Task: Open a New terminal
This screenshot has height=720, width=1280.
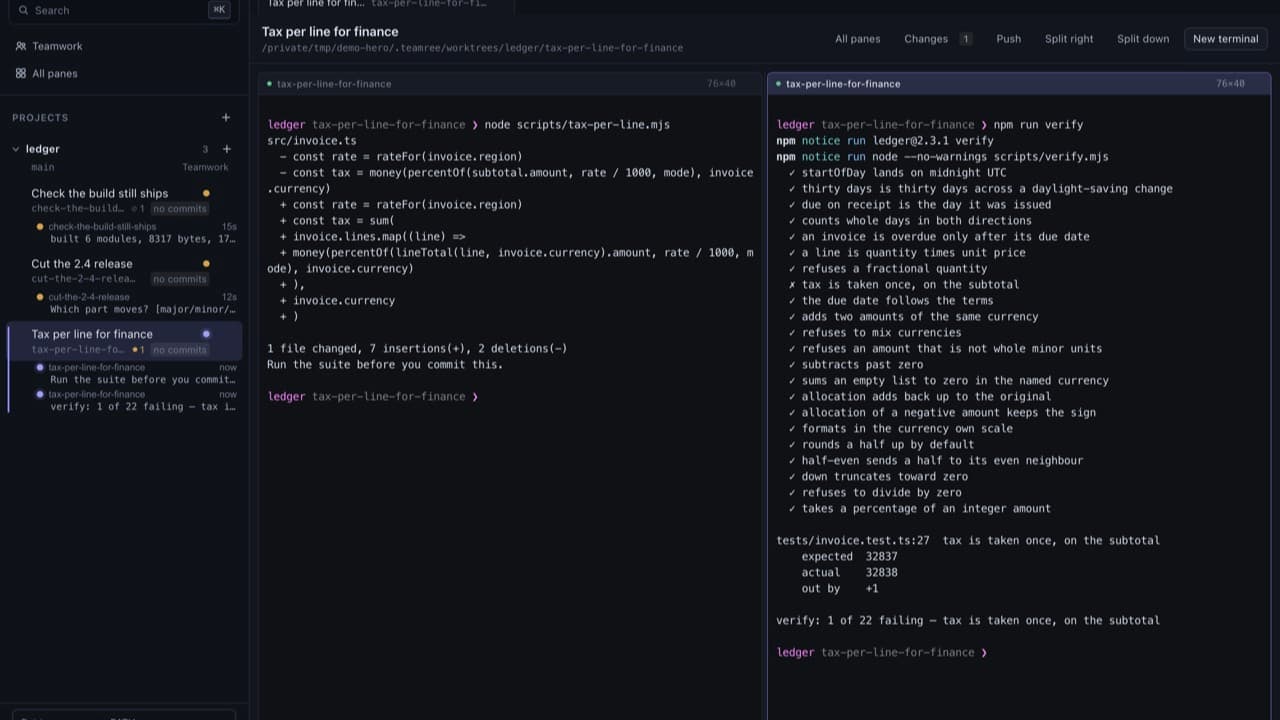Action: [x=1225, y=39]
